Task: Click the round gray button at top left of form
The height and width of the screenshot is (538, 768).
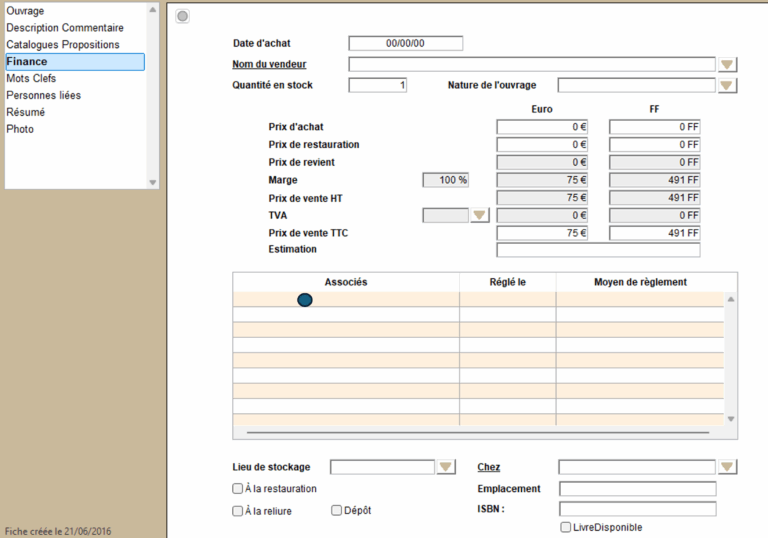Action: [x=182, y=16]
